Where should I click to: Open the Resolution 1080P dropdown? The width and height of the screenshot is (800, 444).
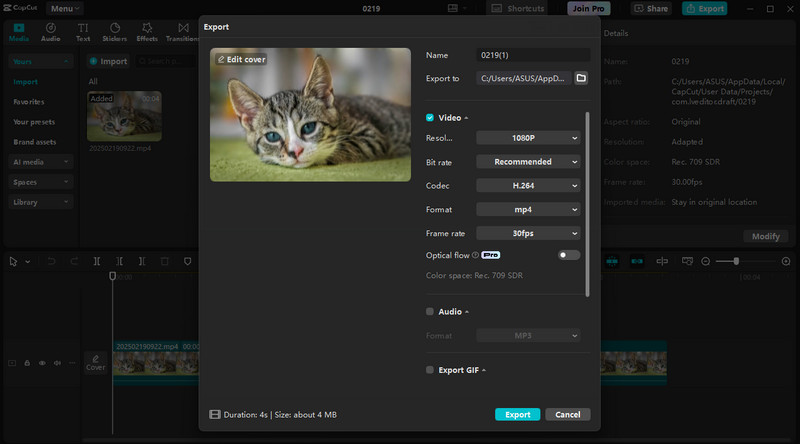(528, 138)
